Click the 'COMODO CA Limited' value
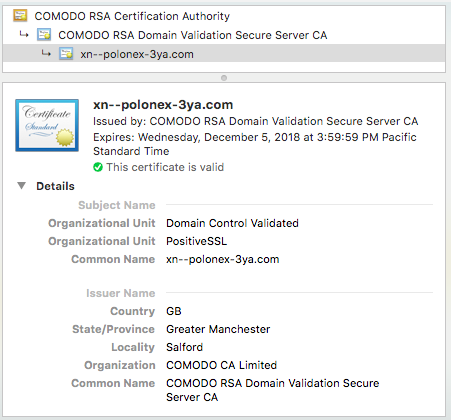 pos(222,365)
